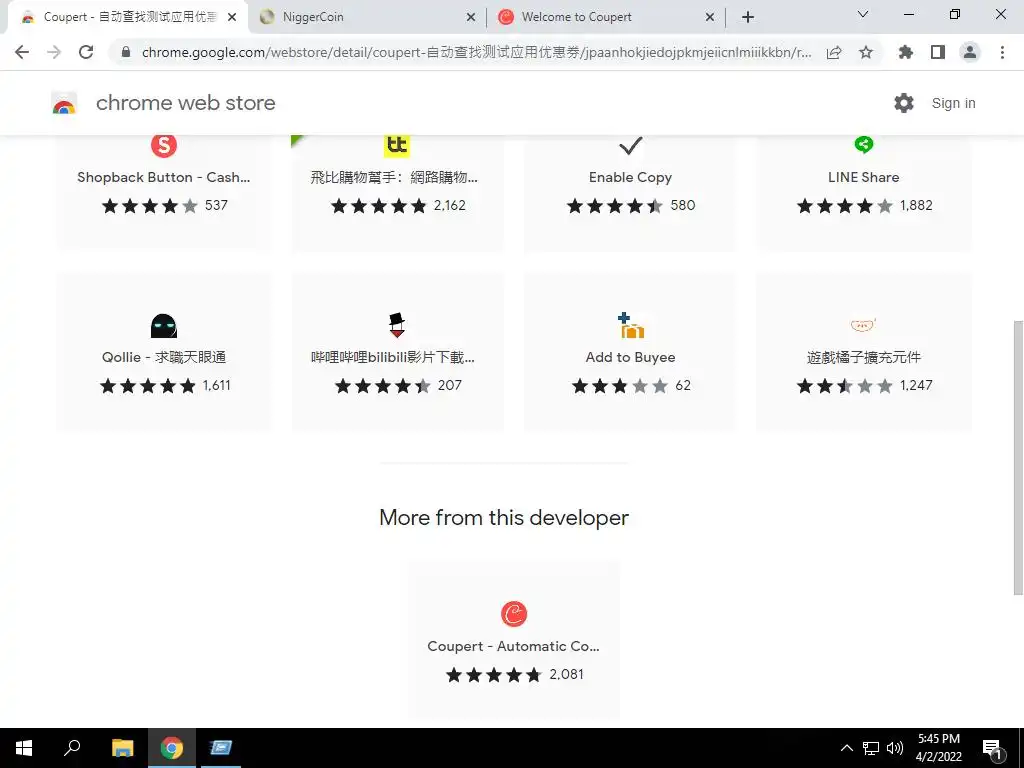1024x768 pixels.
Task: Click the Add to Buyee icon
Action: 631,325
